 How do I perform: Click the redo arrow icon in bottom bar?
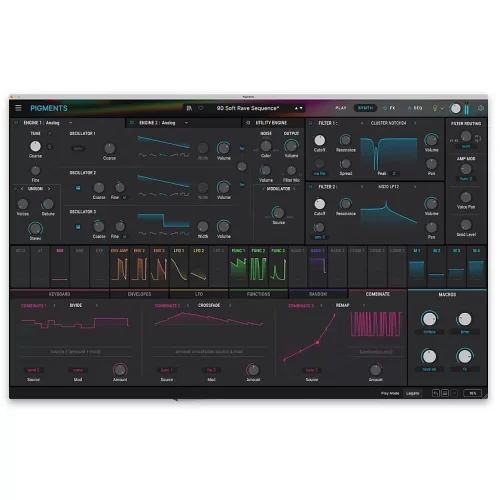click(x=454, y=393)
